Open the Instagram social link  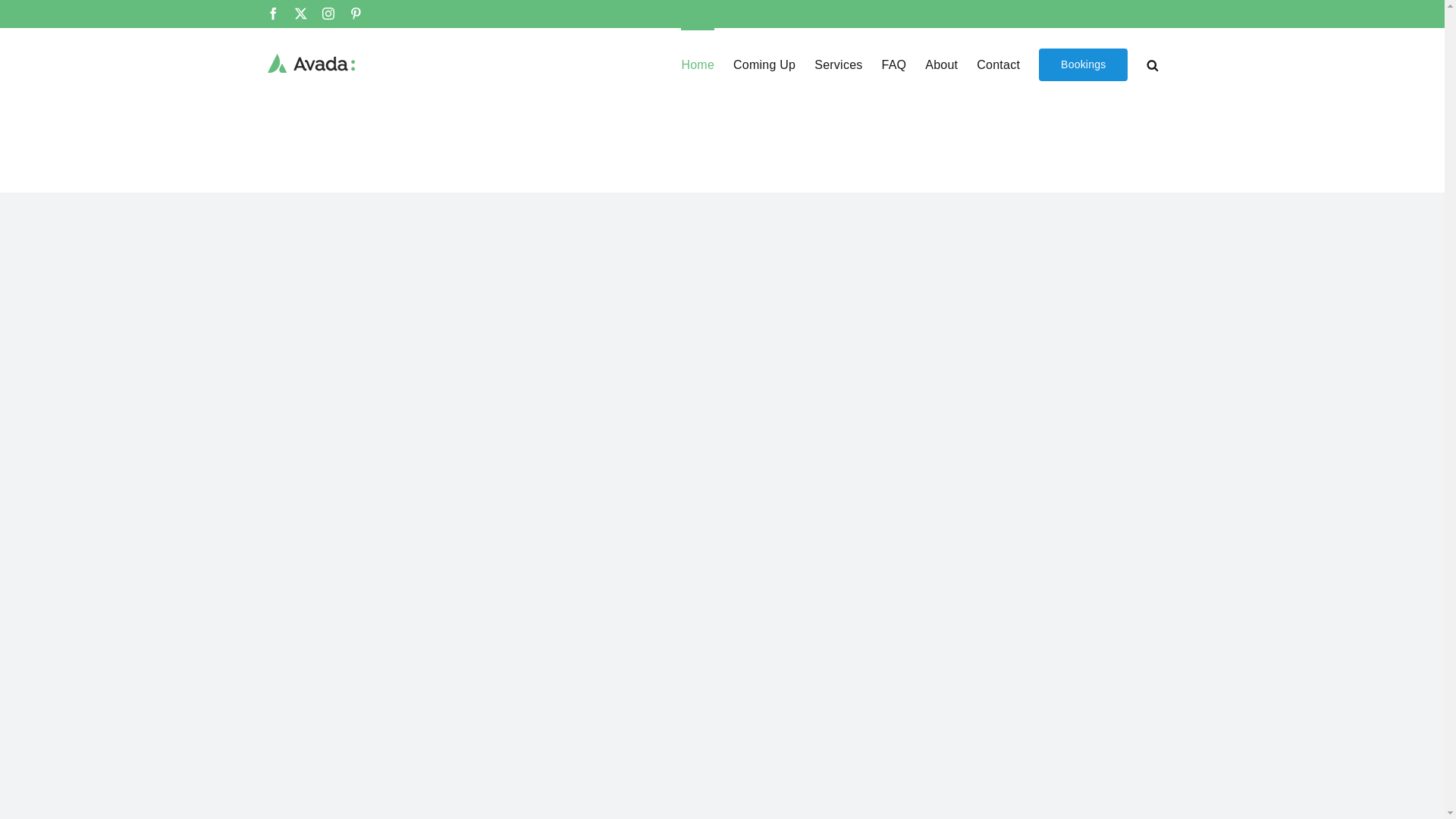tap(328, 14)
